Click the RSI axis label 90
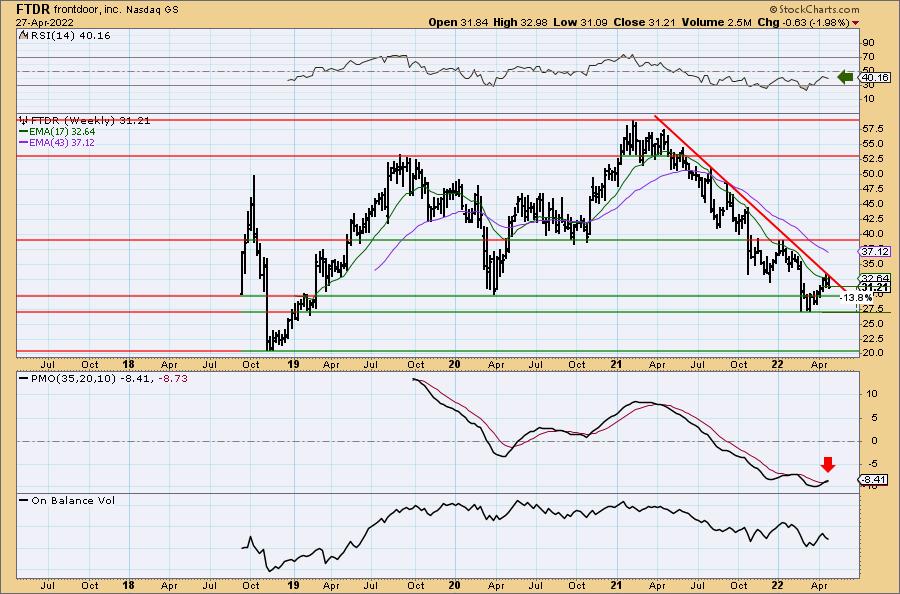The height and width of the screenshot is (594, 900). click(x=868, y=43)
